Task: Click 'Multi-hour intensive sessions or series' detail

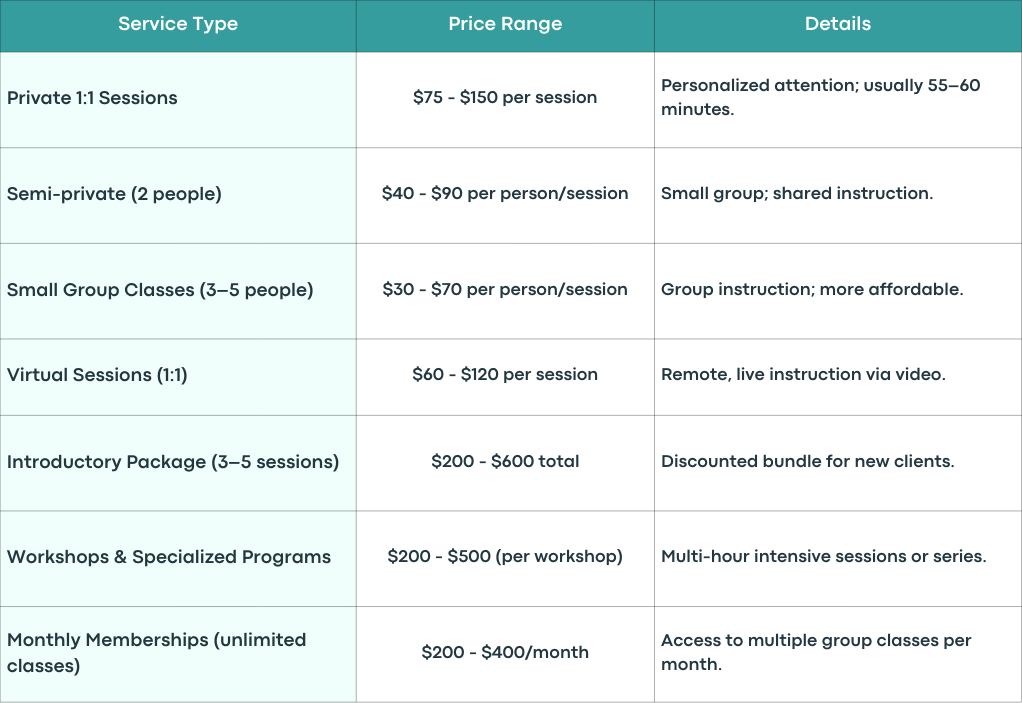Action: tap(824, 556)
